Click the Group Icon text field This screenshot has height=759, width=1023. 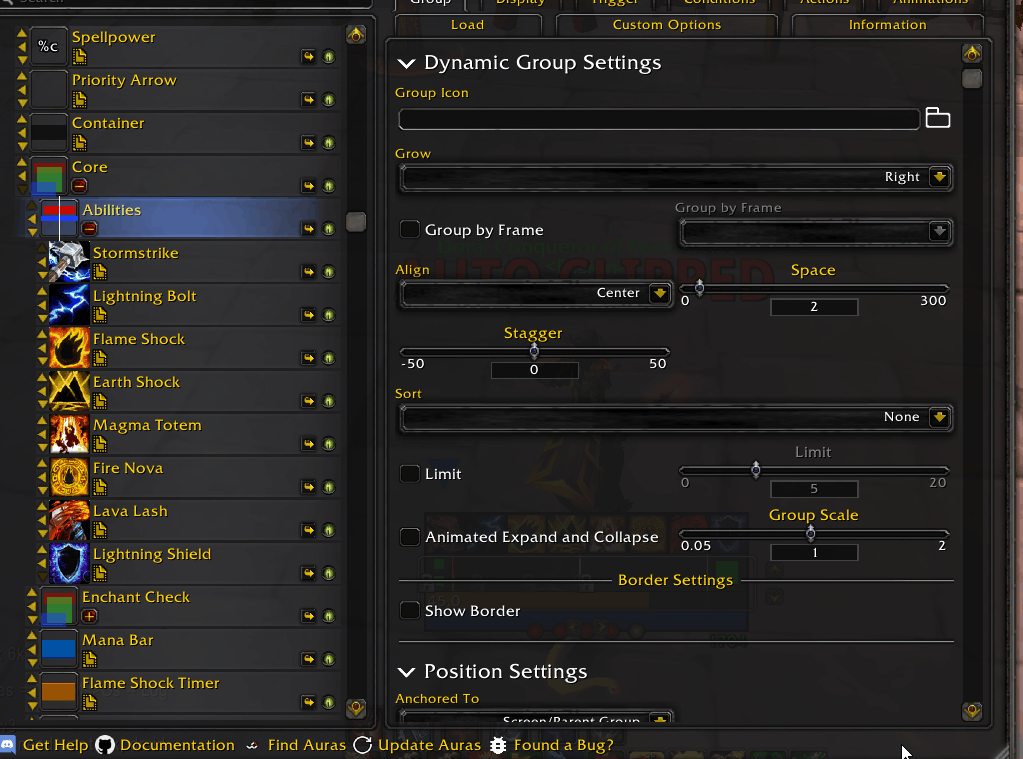(660, 119)
